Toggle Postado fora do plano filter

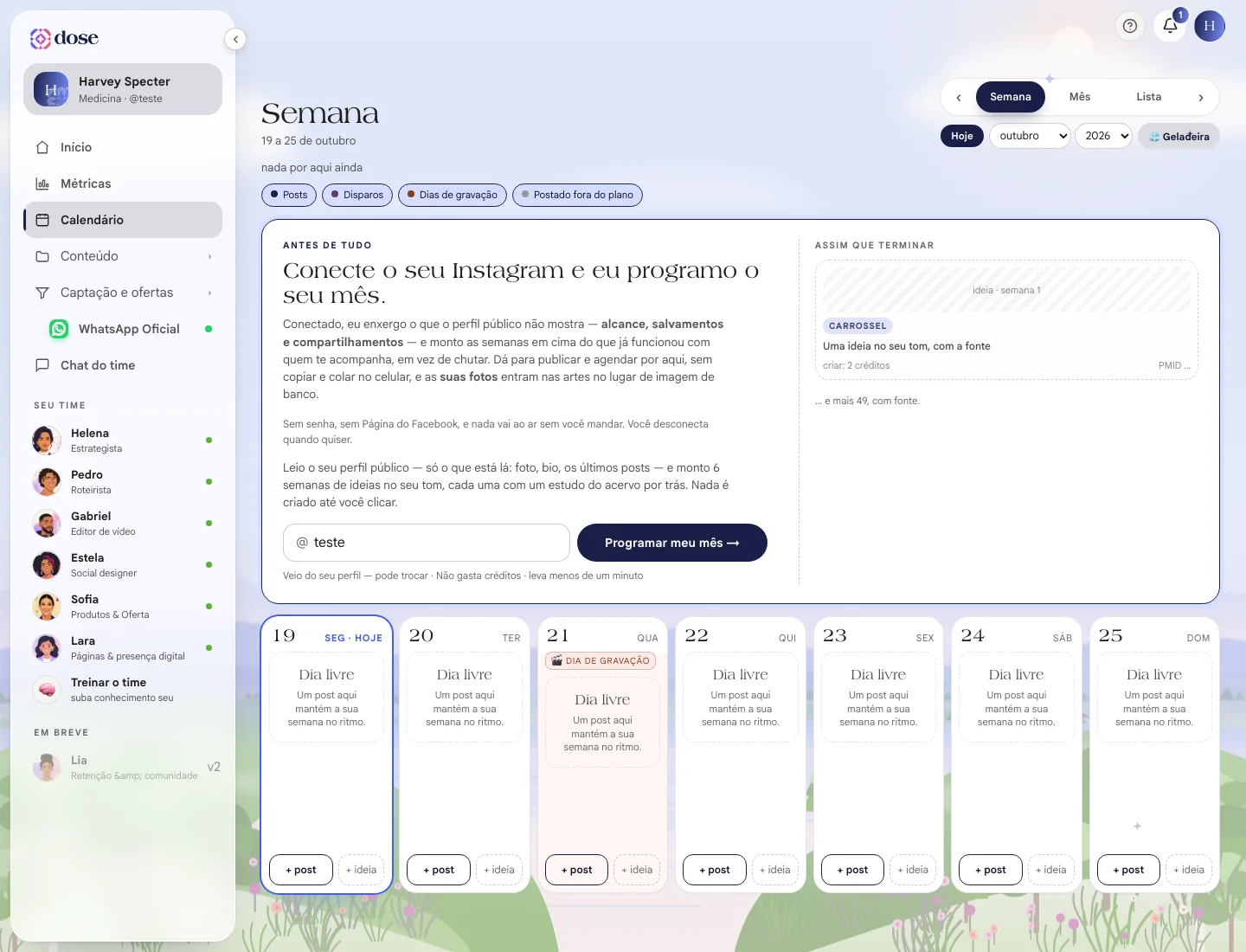(577, 195)
